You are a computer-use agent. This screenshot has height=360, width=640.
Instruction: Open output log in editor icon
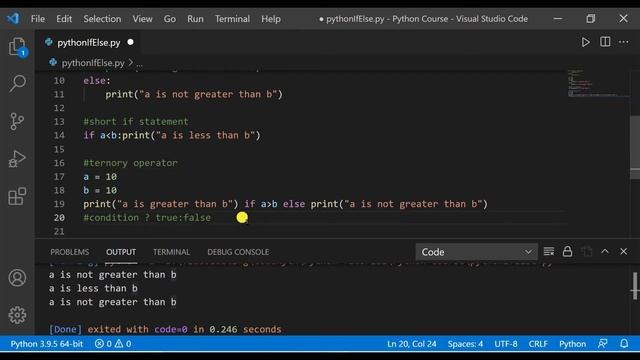click(x=586, y=251)
